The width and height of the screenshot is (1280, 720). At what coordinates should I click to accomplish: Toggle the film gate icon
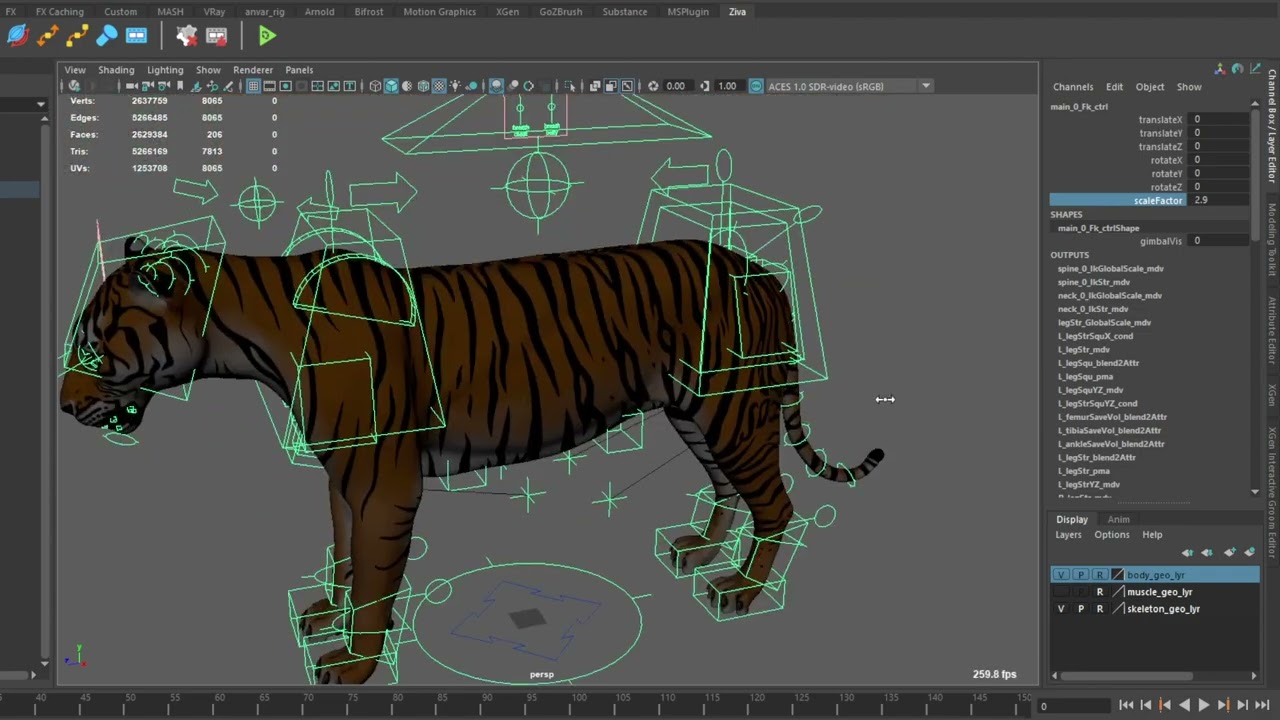pyautogui.click(x=270, y=86)
